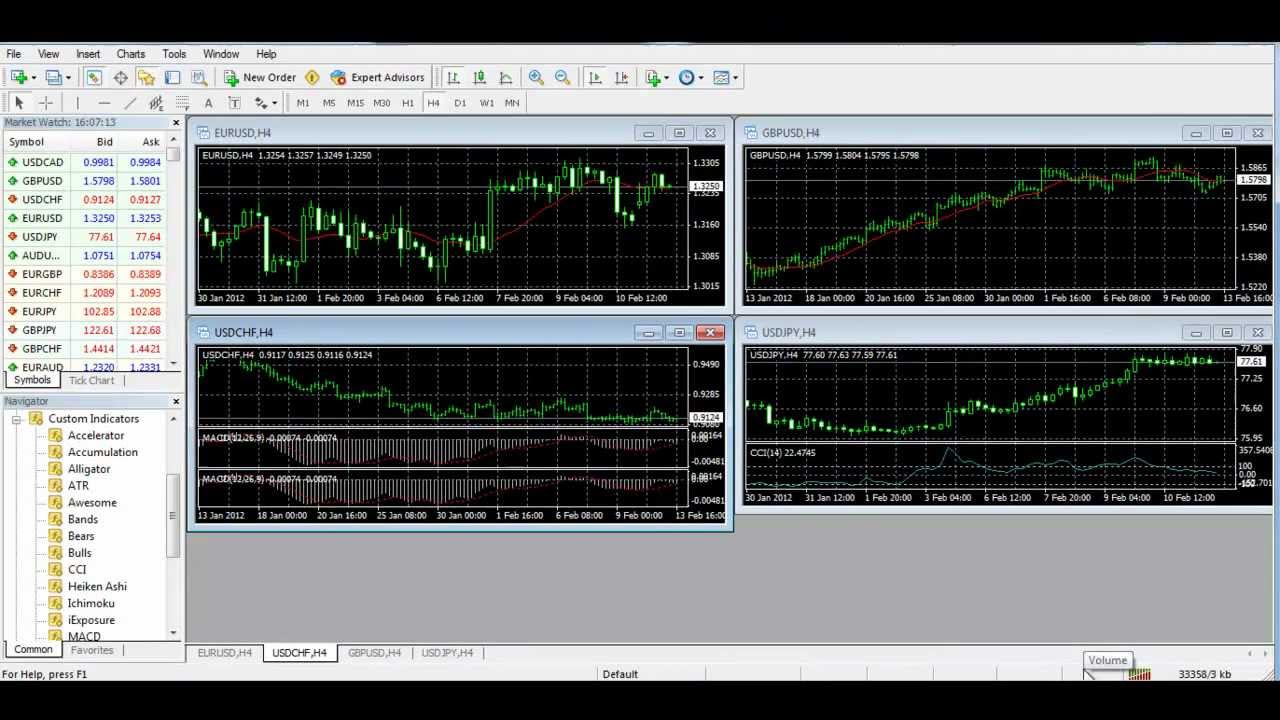This screenshot has width=1280, height=720.
Task: Toggle the Navigator panel star-folder icon
Action: pos(146,77)
